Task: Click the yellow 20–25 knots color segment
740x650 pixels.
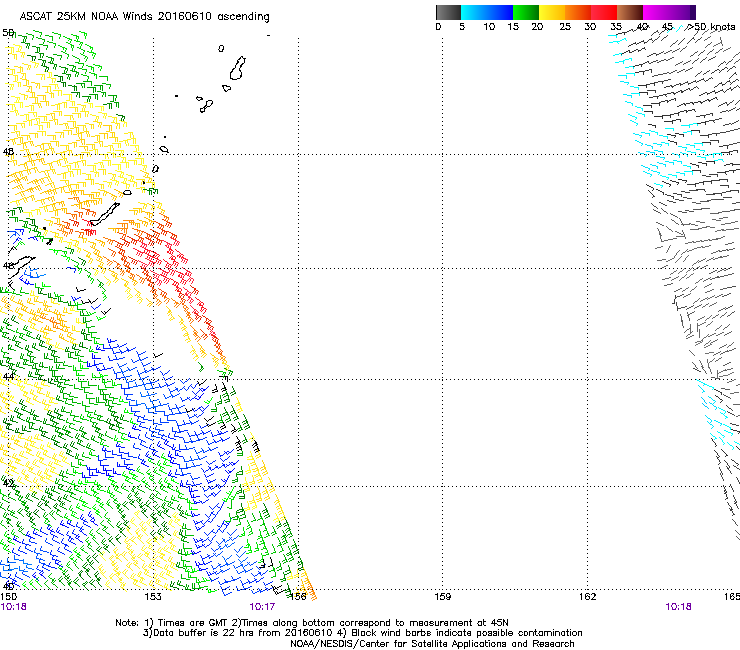Action: click(x=552, y=12)
